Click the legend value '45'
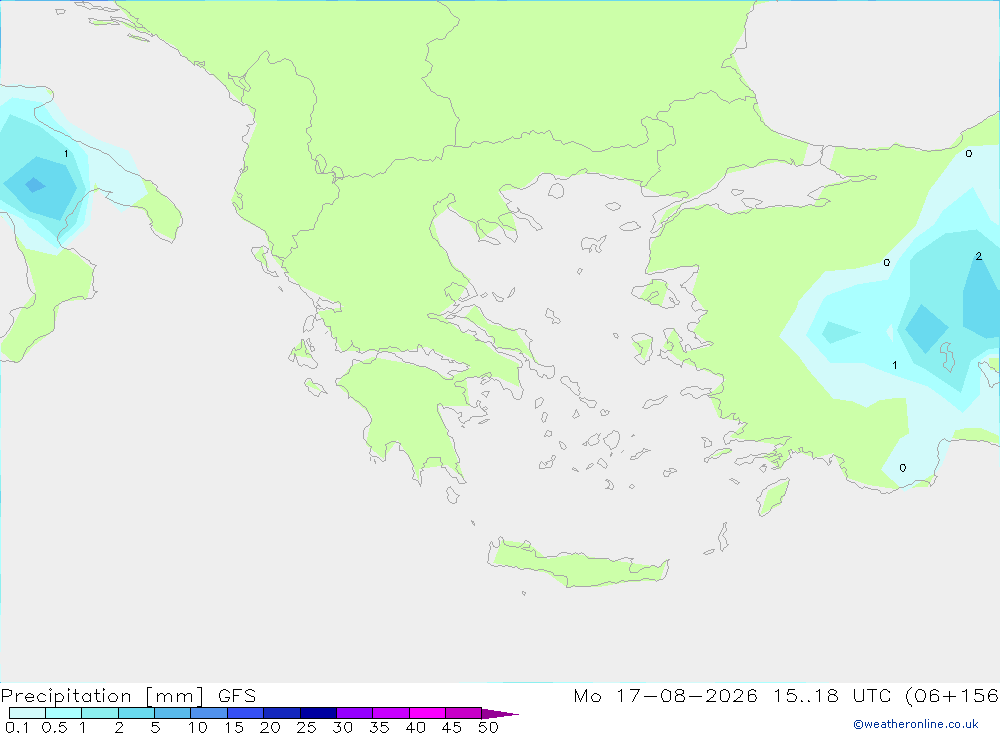 [452, 727]
